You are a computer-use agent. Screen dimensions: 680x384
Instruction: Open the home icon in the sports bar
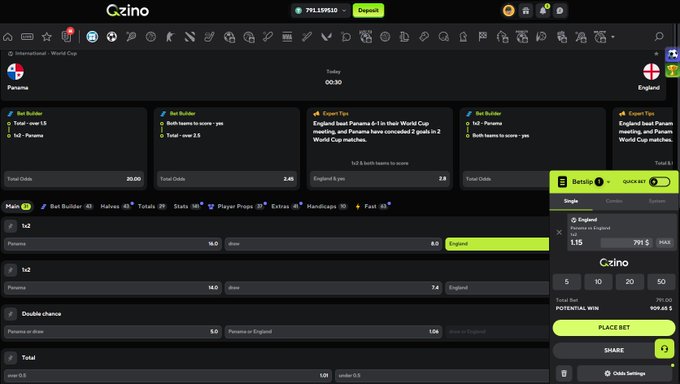point(8,37)
